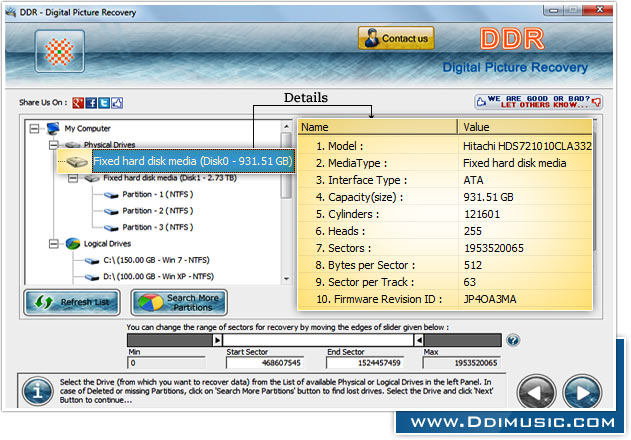Click the My Computer monitor icon
This screenshot has width=631, height=440.
pyautogui.click(x=53, y=128)
